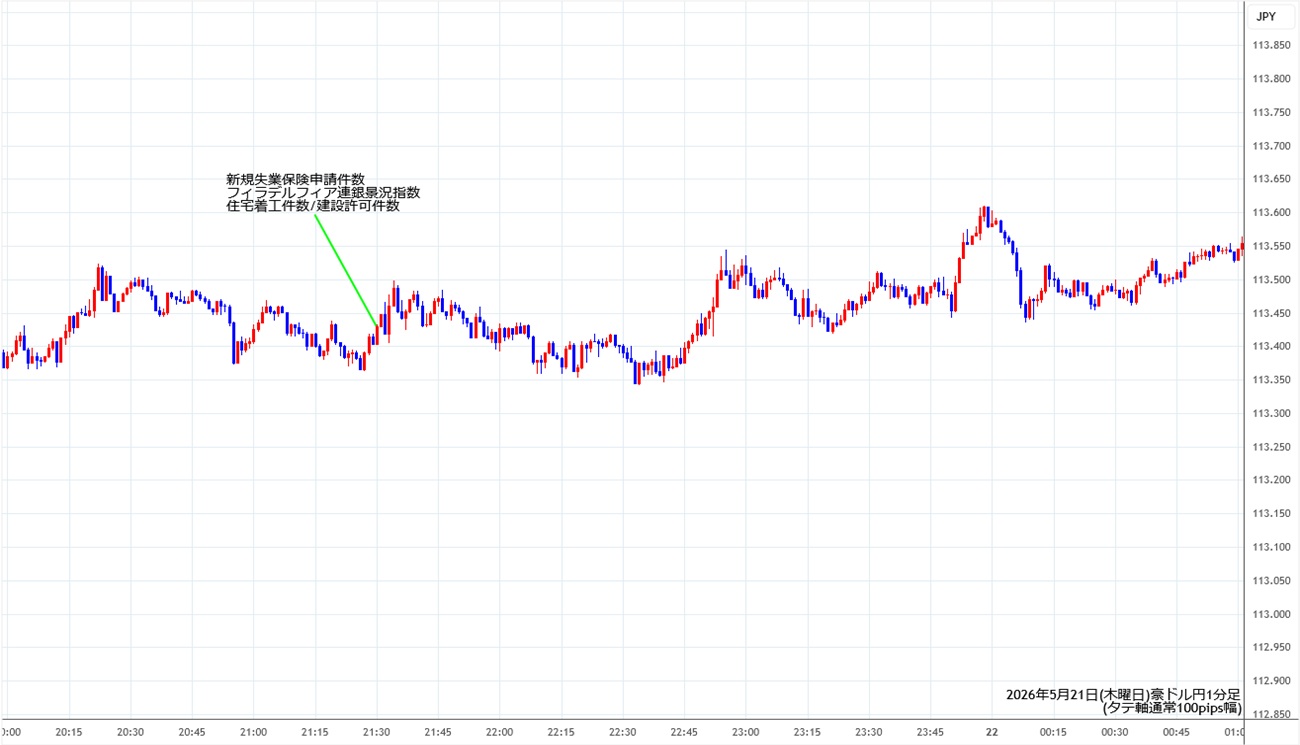Click the 23:00 time axis label
The width and height of the screenshot is (1300, 745).
745,732
